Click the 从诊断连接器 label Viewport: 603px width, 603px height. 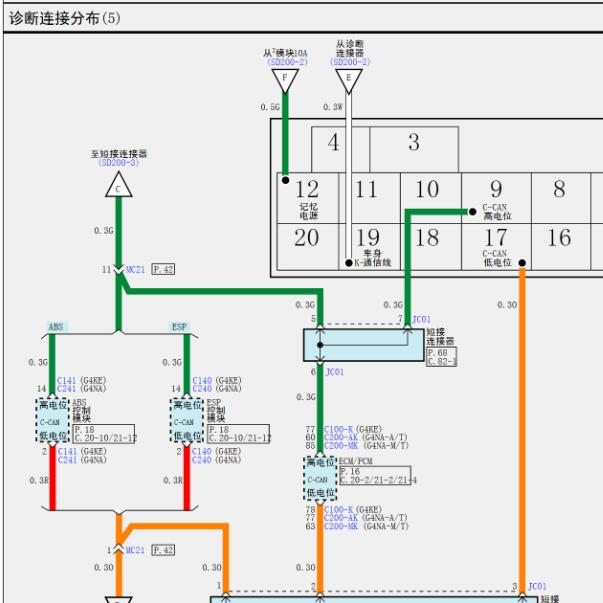pos(350,48)
